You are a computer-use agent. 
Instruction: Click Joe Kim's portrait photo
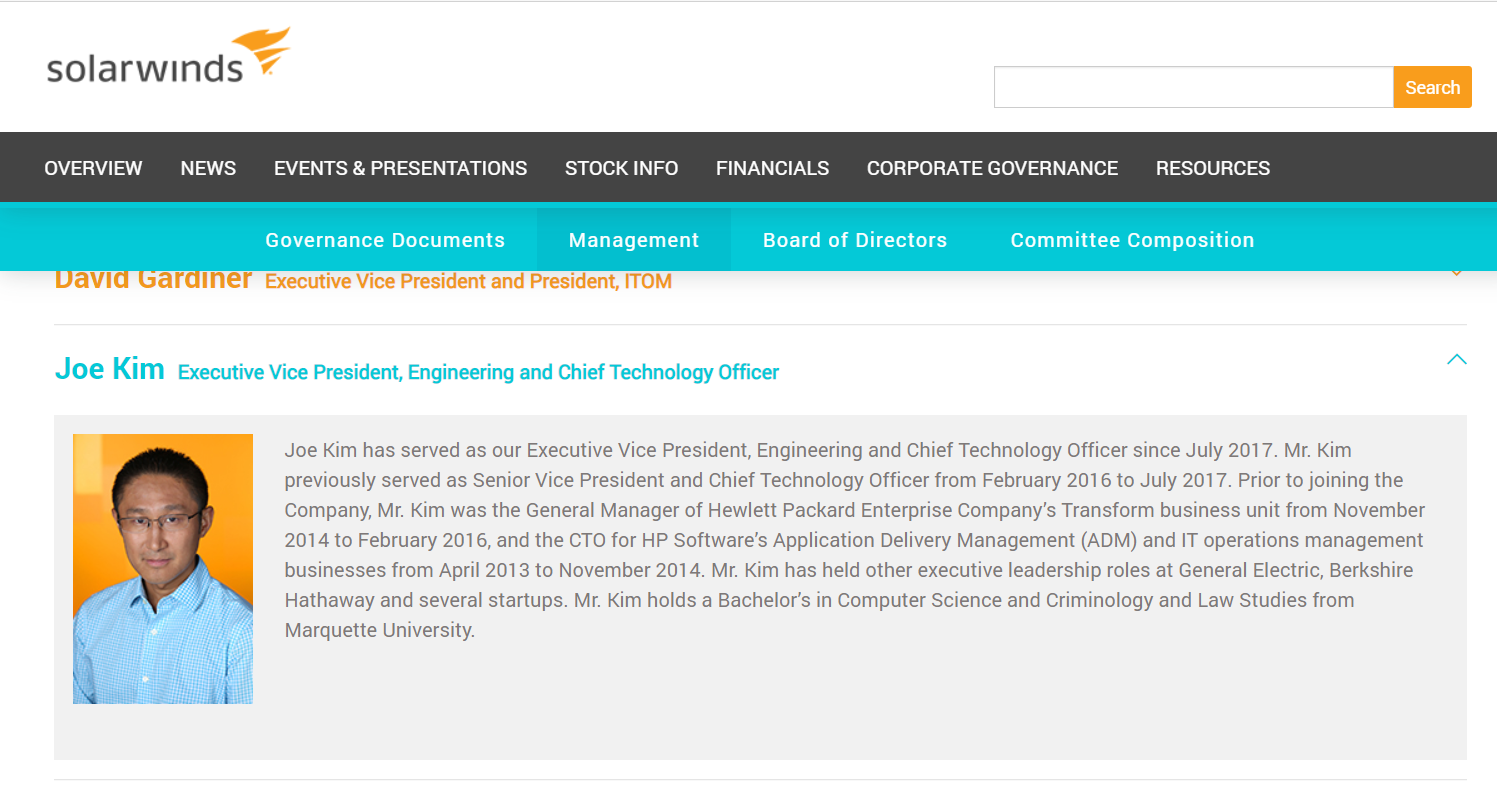[x=163, y=569]
